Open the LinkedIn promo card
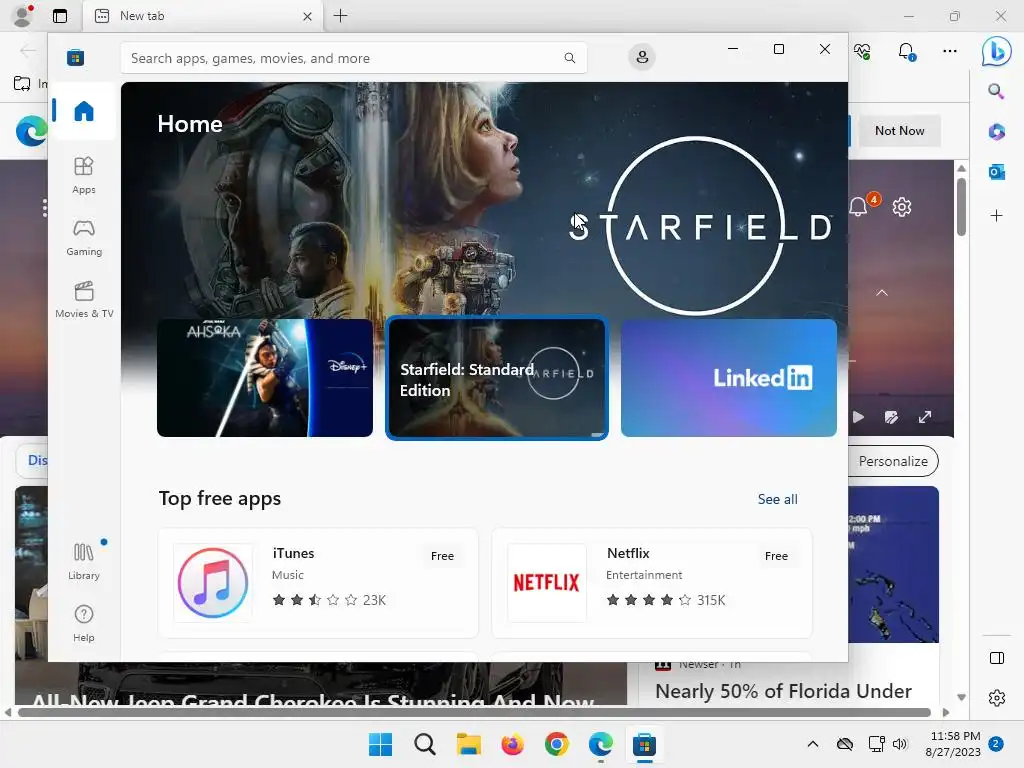 (x=729, y=377)
